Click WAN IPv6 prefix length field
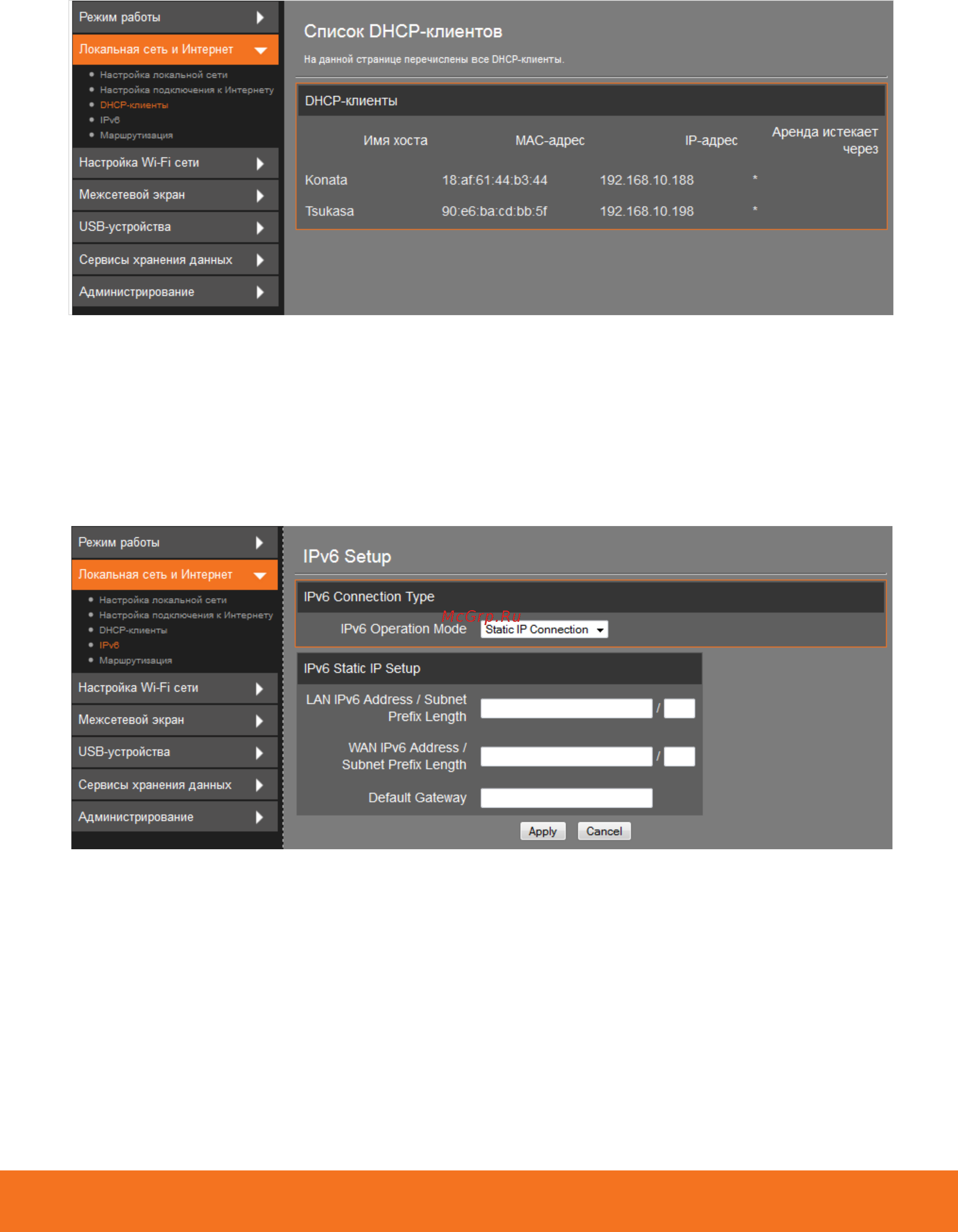This screenshot has width=958, height=1232. [x=679, y=756]
